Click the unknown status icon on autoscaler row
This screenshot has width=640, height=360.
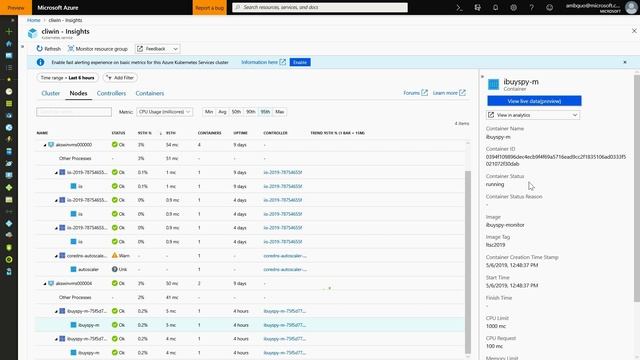click(x=115, y=269)
